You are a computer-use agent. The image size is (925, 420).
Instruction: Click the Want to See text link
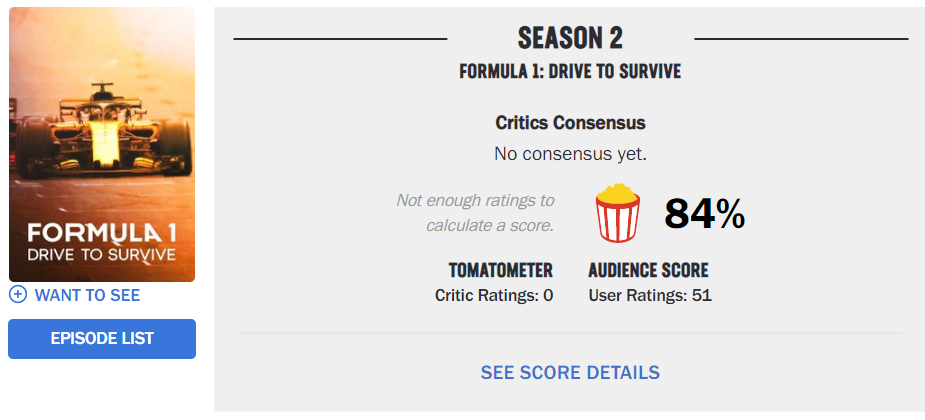tap(87, 295)
